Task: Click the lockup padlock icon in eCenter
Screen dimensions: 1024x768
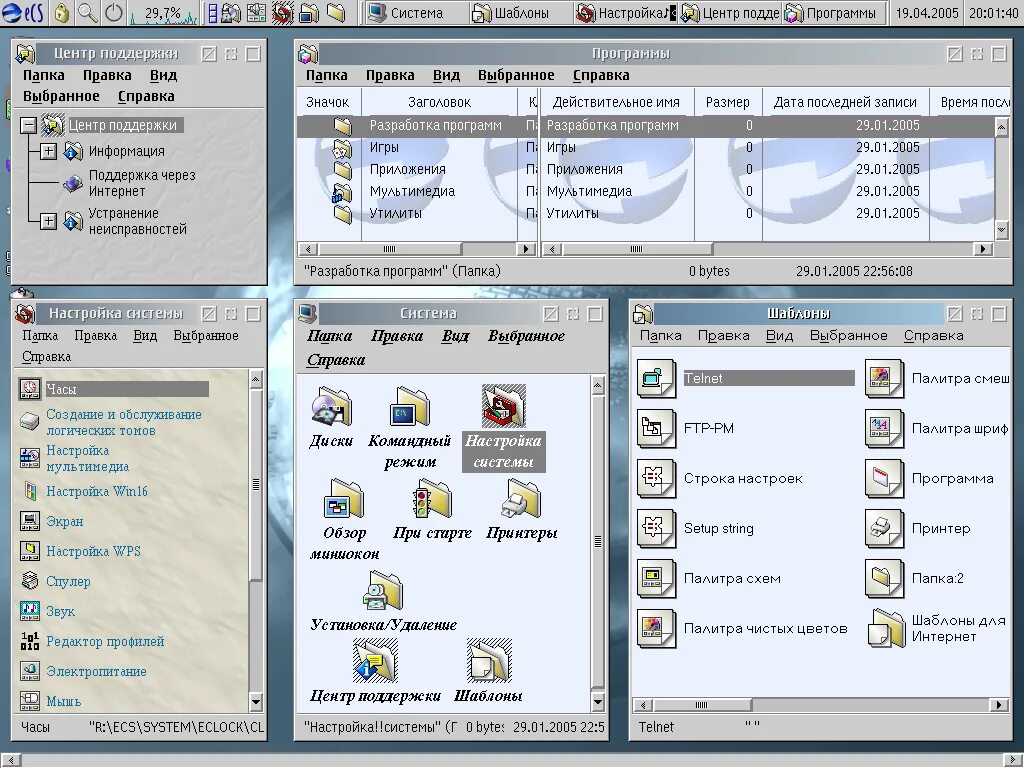Action: point(61,12)
